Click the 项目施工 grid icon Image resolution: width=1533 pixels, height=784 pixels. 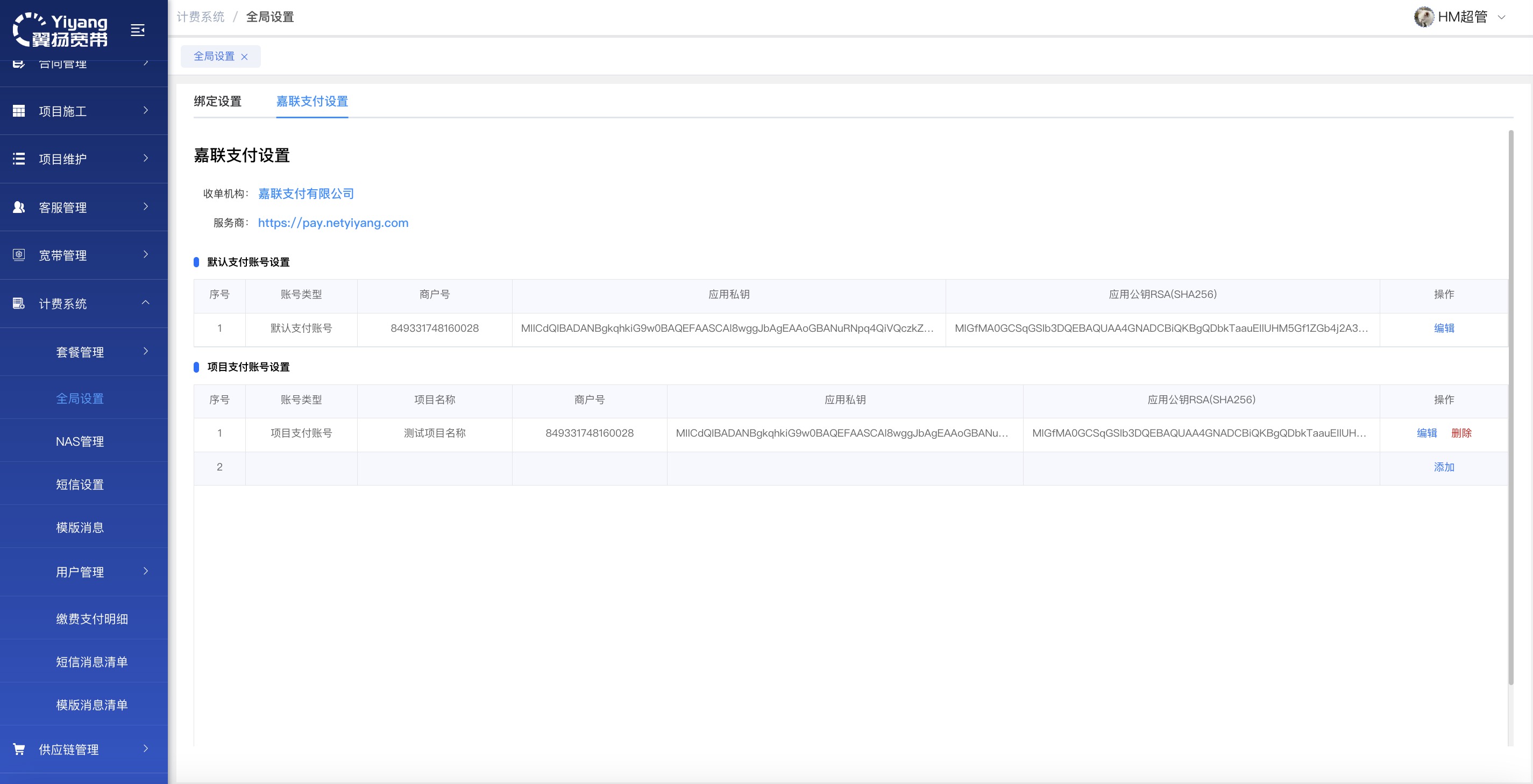point(19,111)
